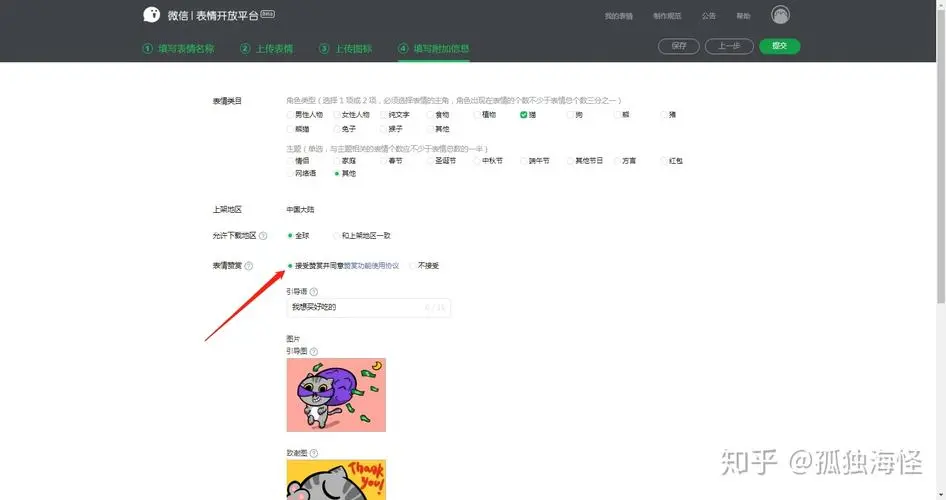Select the 中秋节 theme
The height and width of the screenshot is (500, 946).
(477, 161)
